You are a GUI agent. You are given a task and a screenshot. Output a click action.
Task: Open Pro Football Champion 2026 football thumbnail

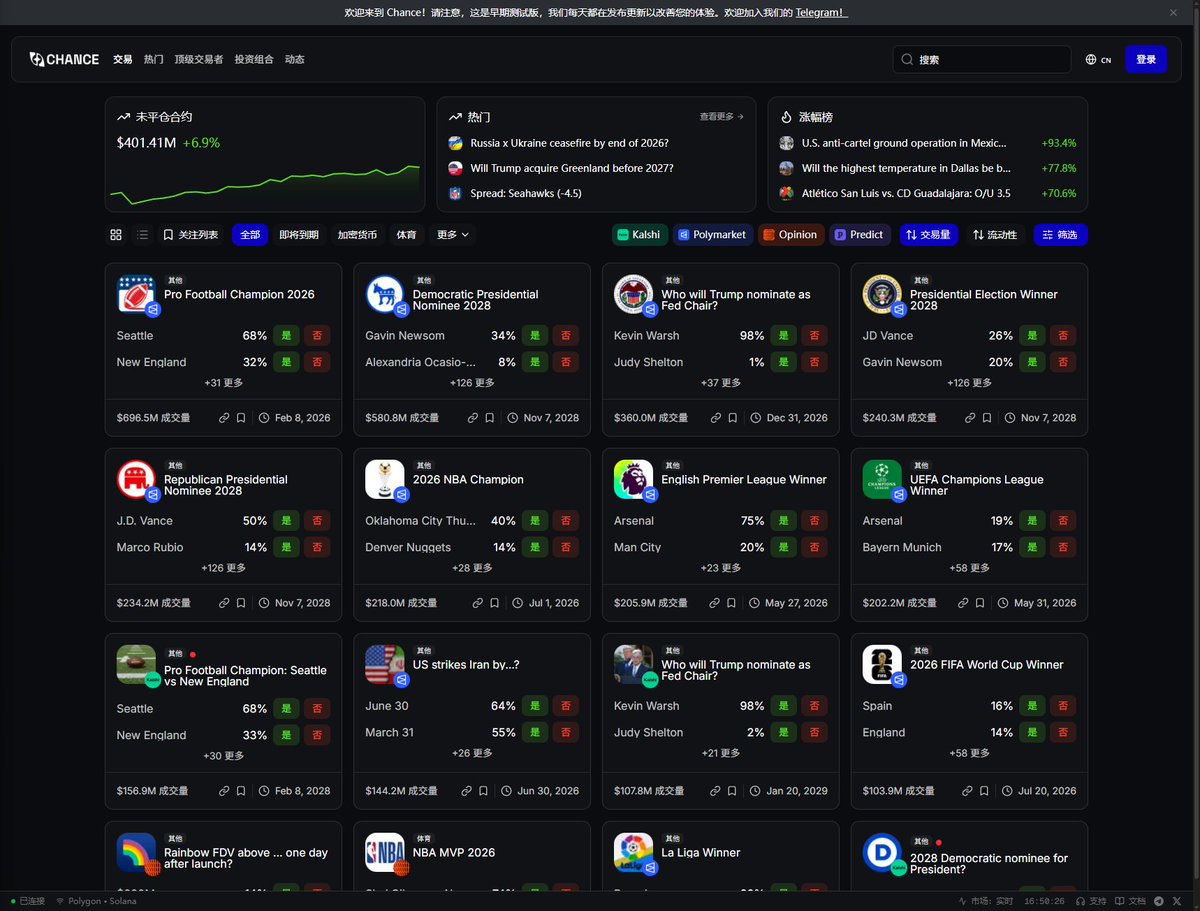click(136, 295)
